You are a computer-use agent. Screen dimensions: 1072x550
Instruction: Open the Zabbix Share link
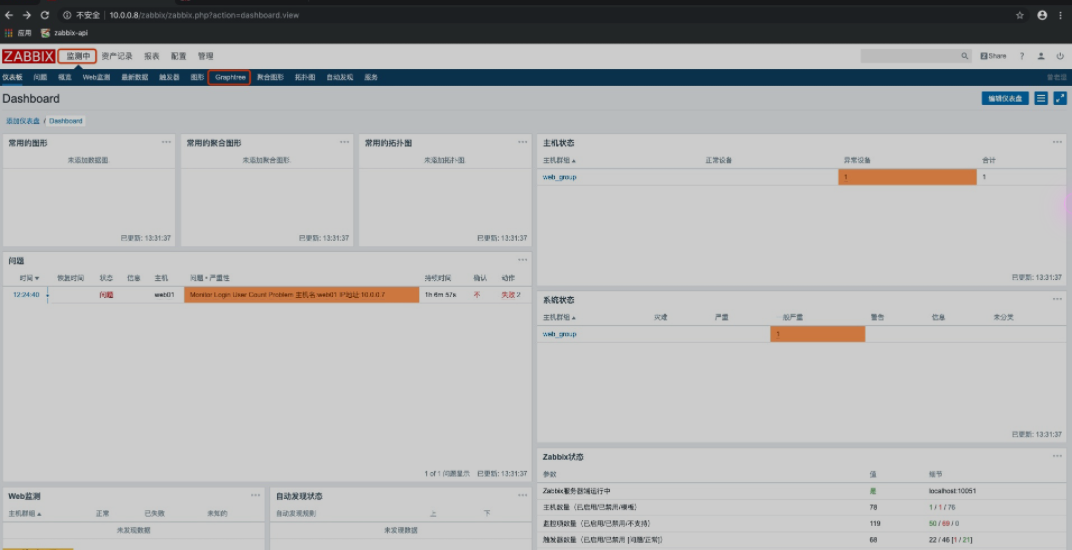coord(993,56)
